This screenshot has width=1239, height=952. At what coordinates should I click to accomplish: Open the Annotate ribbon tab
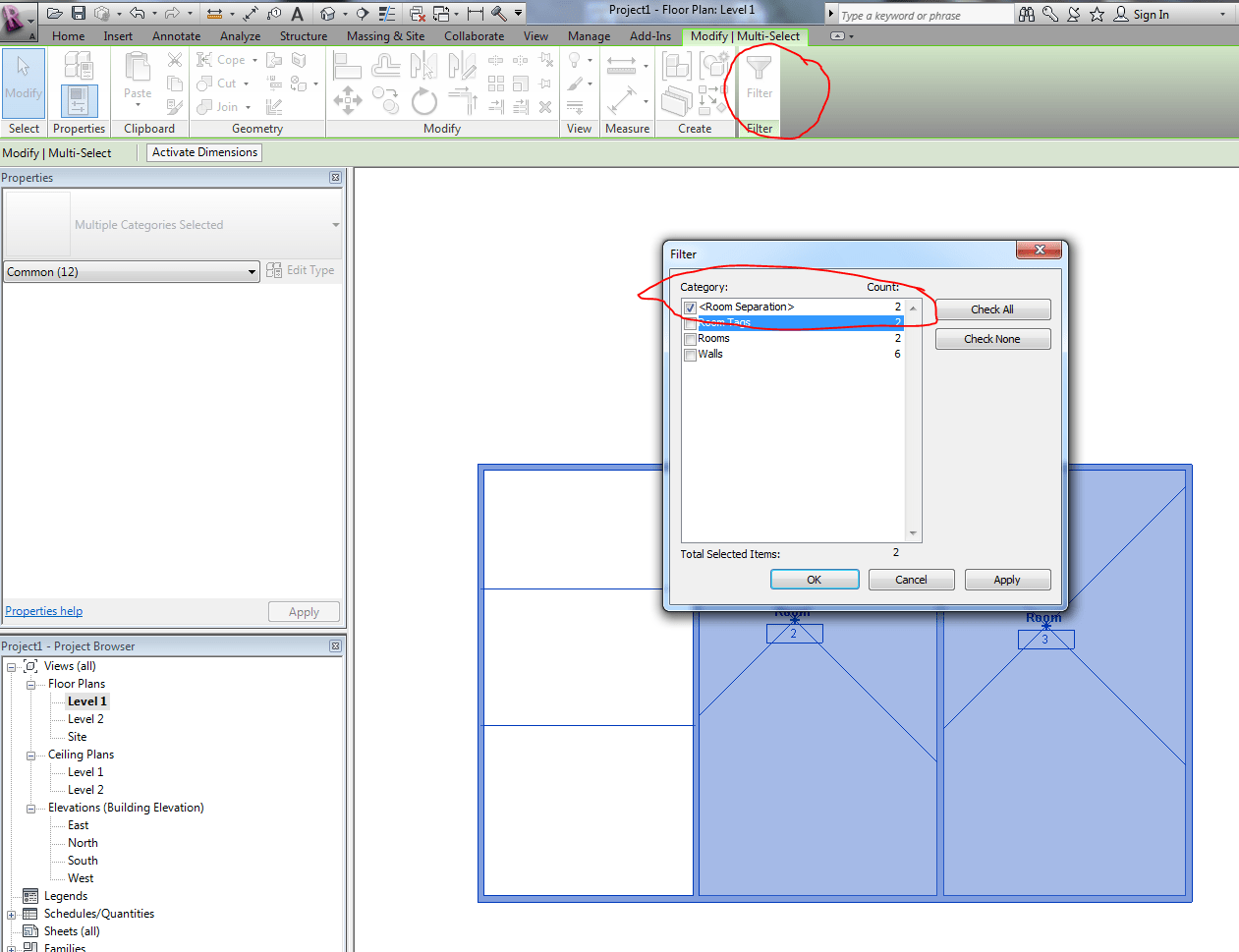click(176, 36)
